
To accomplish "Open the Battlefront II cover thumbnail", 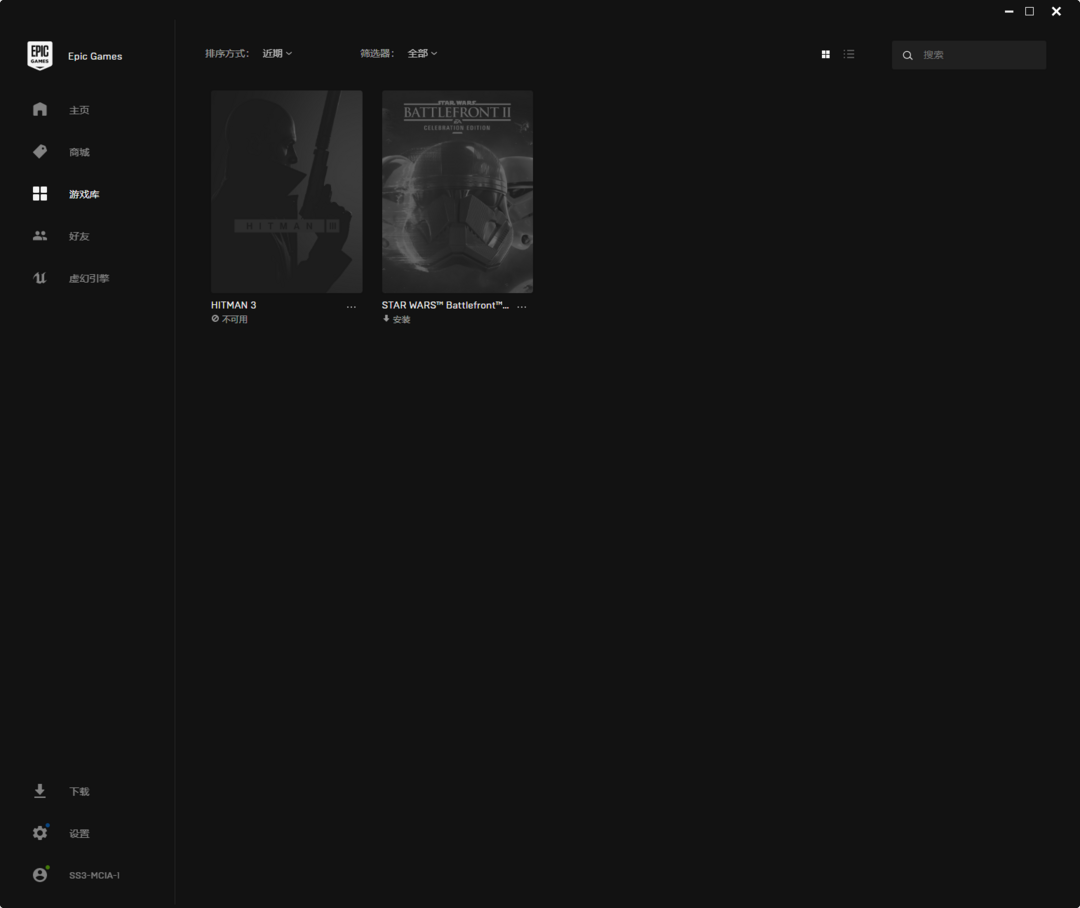I will coord(457,192).
